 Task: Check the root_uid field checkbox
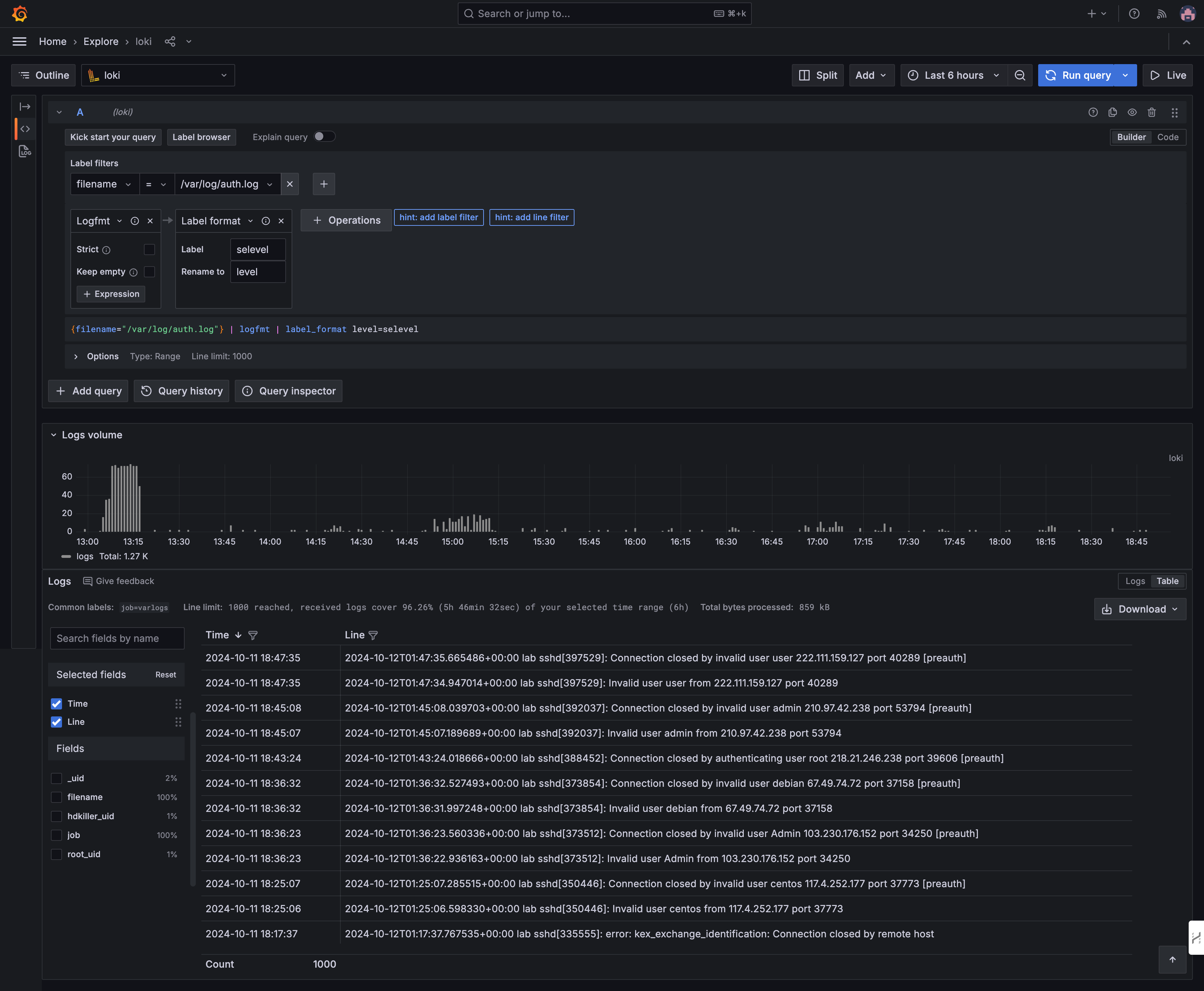point(56,854)
